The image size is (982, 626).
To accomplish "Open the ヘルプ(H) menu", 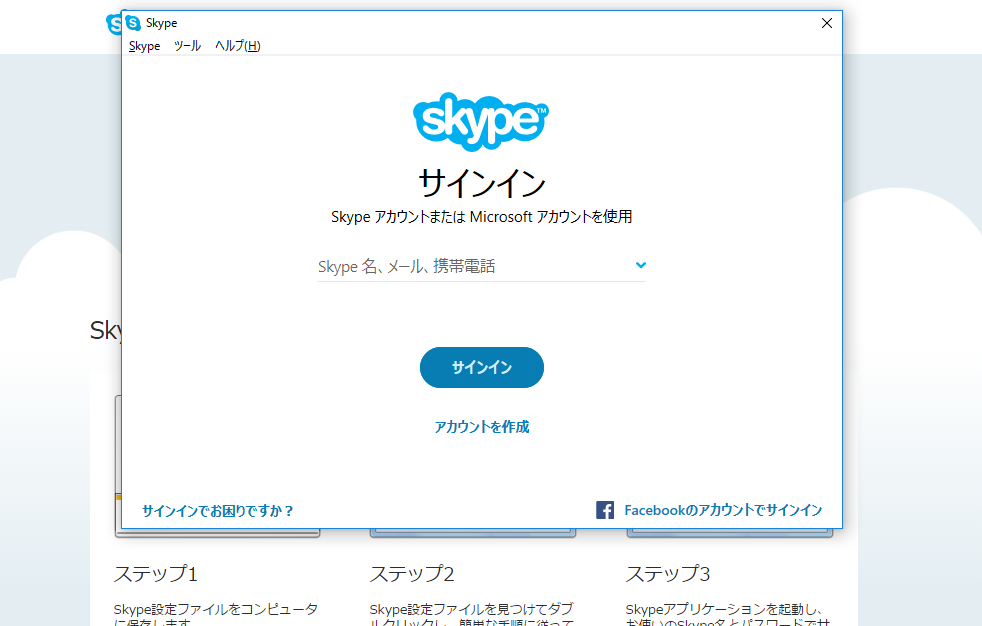I will [x=237, y=46].
